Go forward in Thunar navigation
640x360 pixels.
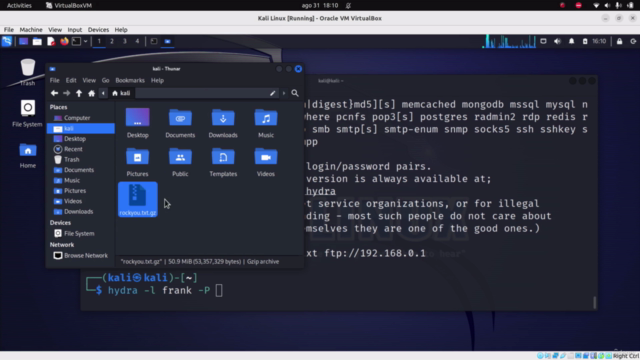[x=67, y=93]
